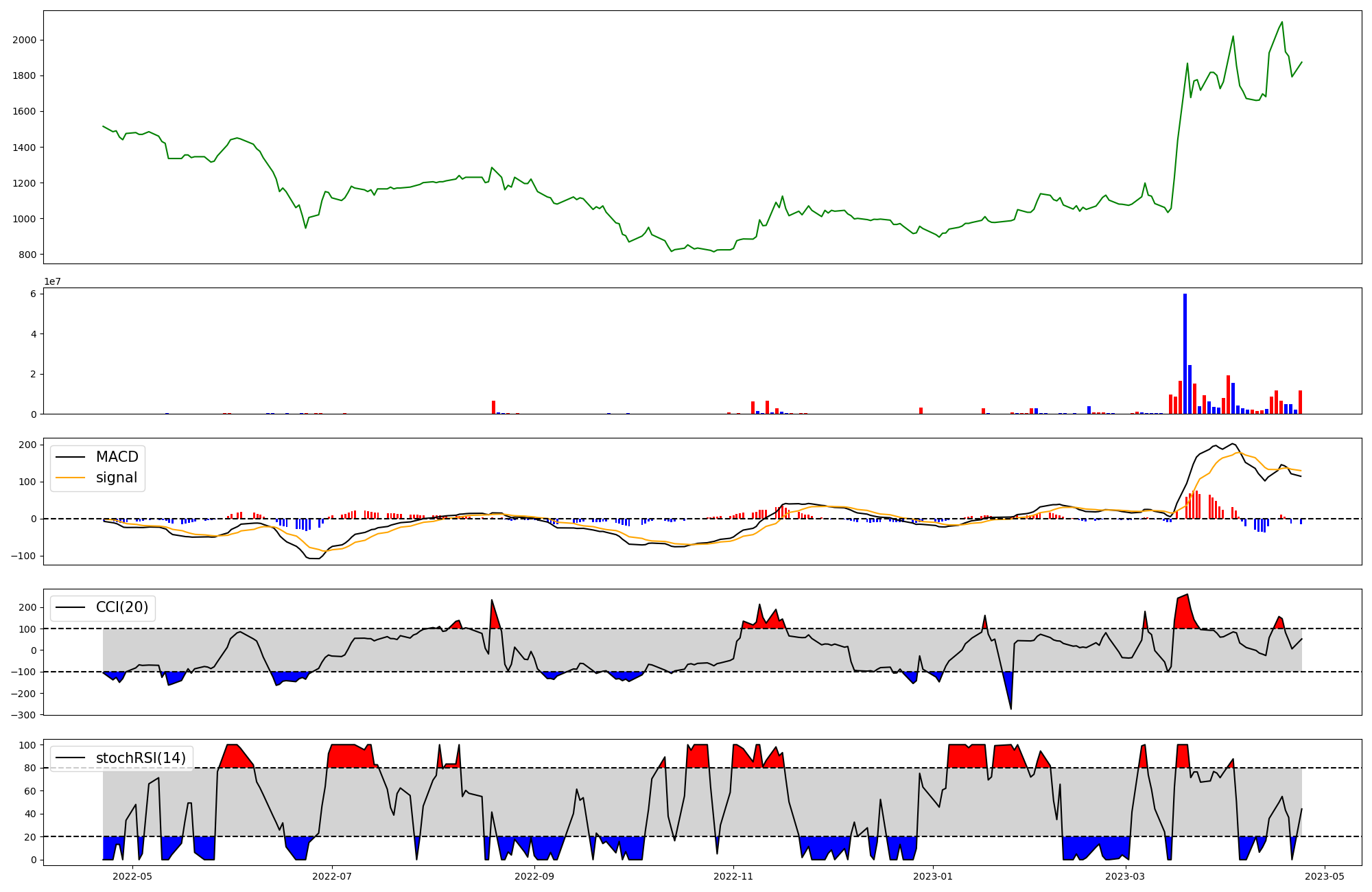The image size is (1372, 892).
Task: Click the tallest blue volume bar
Action: [x=1185, y=353]
